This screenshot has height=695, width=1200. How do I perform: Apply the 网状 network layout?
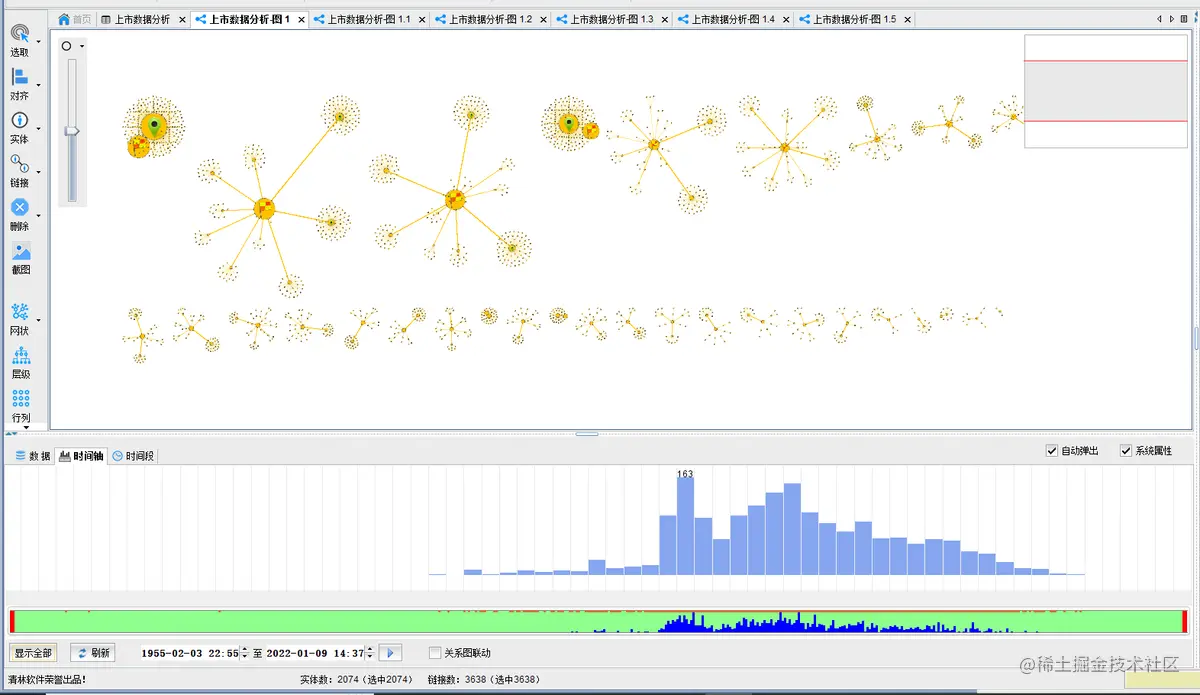pos(20,318)
